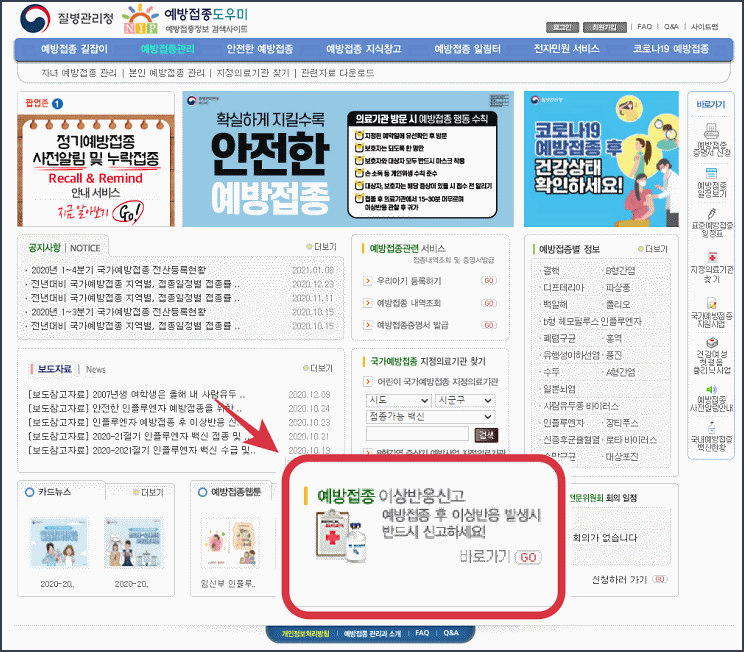This screenshot has height=652, width=744.
Task: Click the clinic search text field
Action: coord(417,434)
